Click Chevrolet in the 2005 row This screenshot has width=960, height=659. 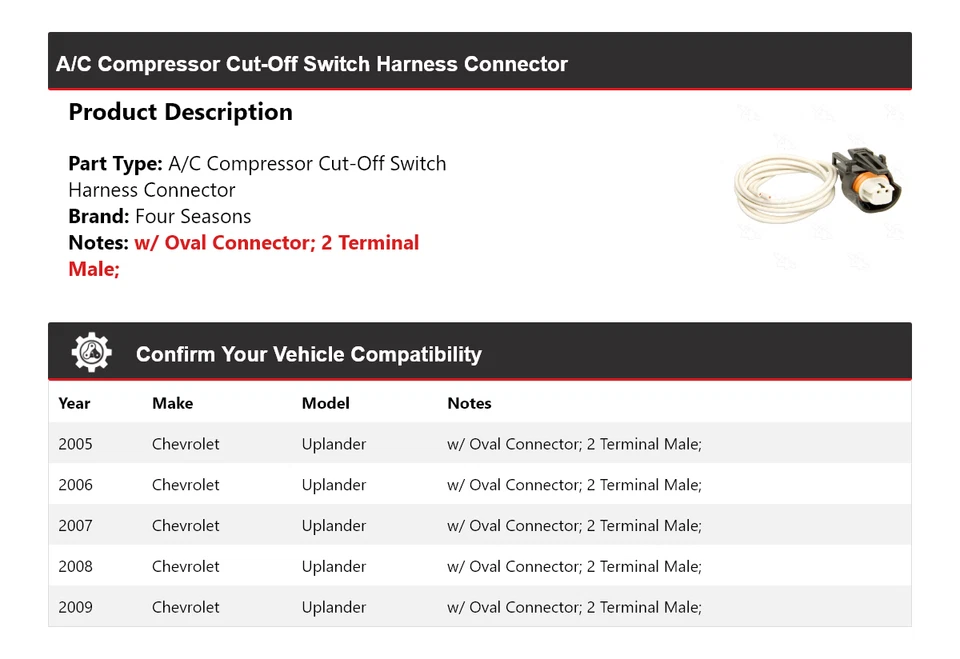[185, 444]
